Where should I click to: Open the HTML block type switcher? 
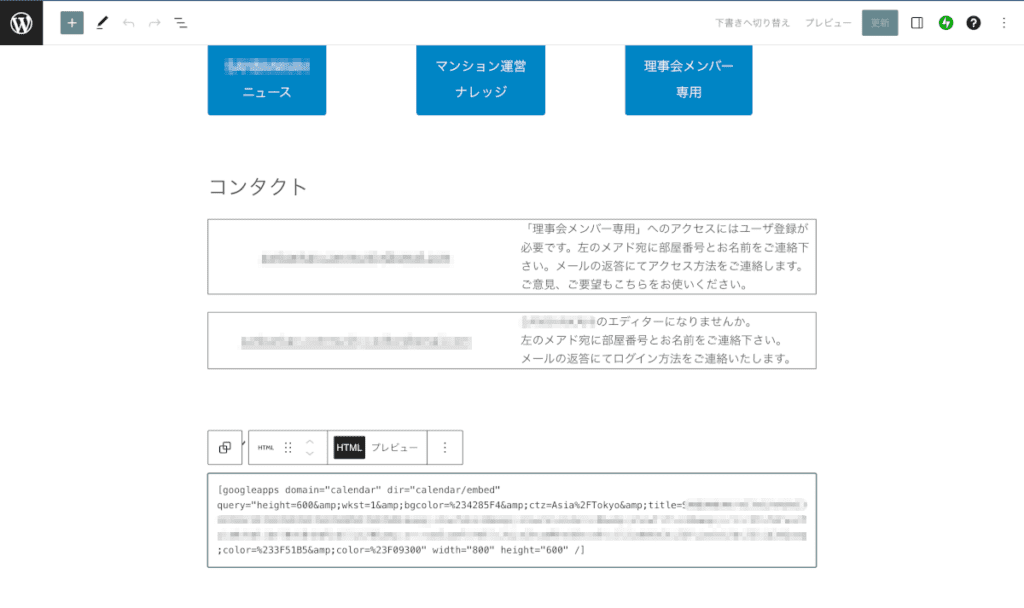[265, 447]
